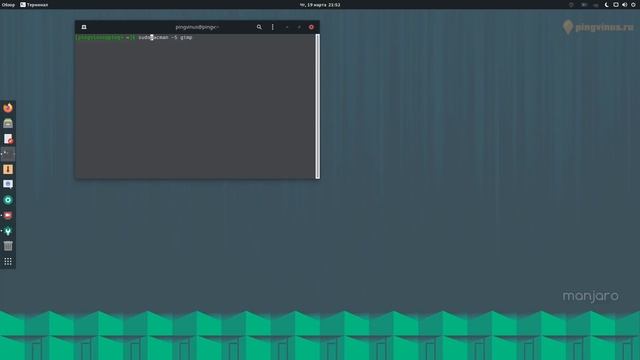Screen dimensions: 640x360
Task: Close the terminal with the red button
Action: coord(311,27)
